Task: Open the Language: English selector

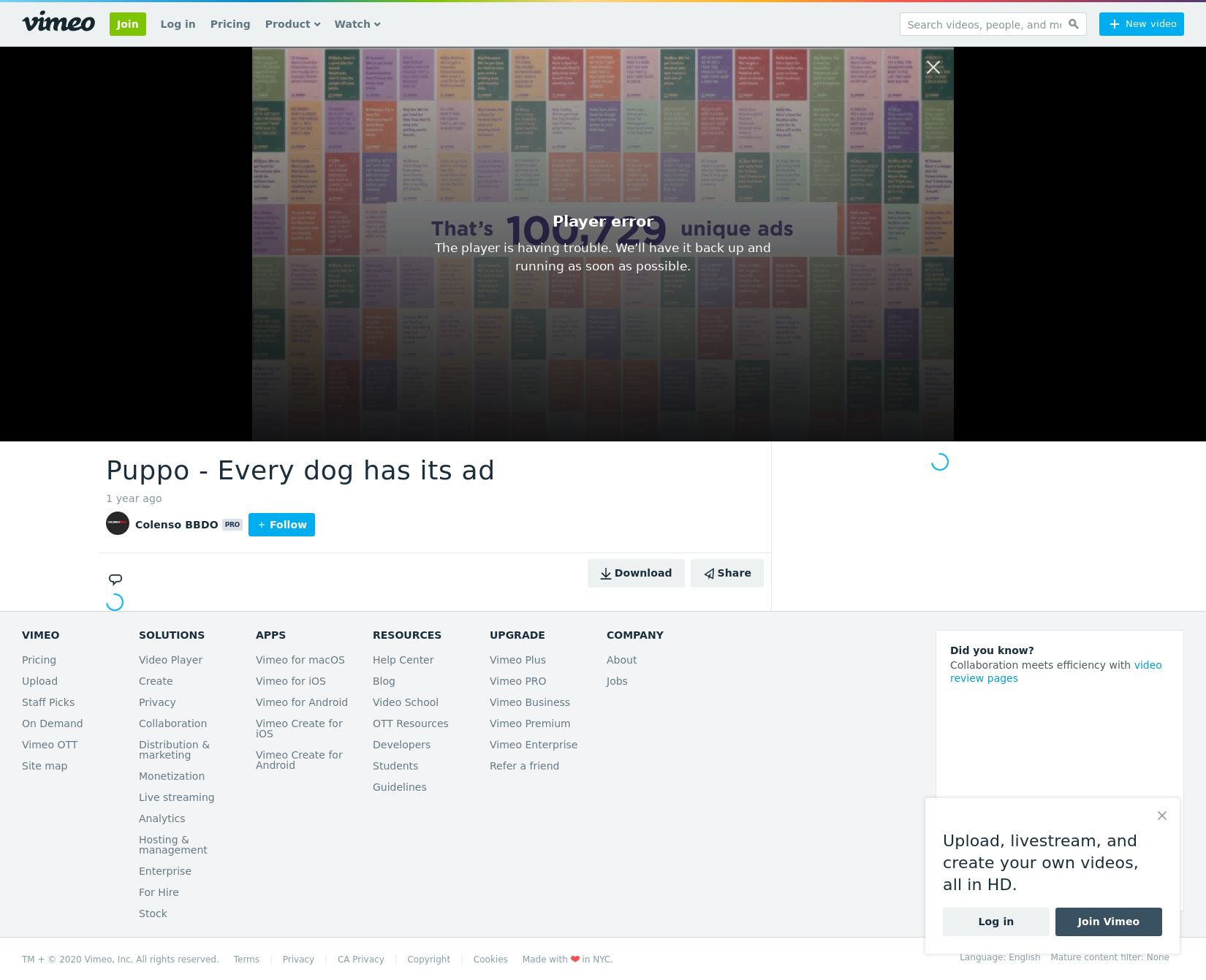Action: [999, 957]
